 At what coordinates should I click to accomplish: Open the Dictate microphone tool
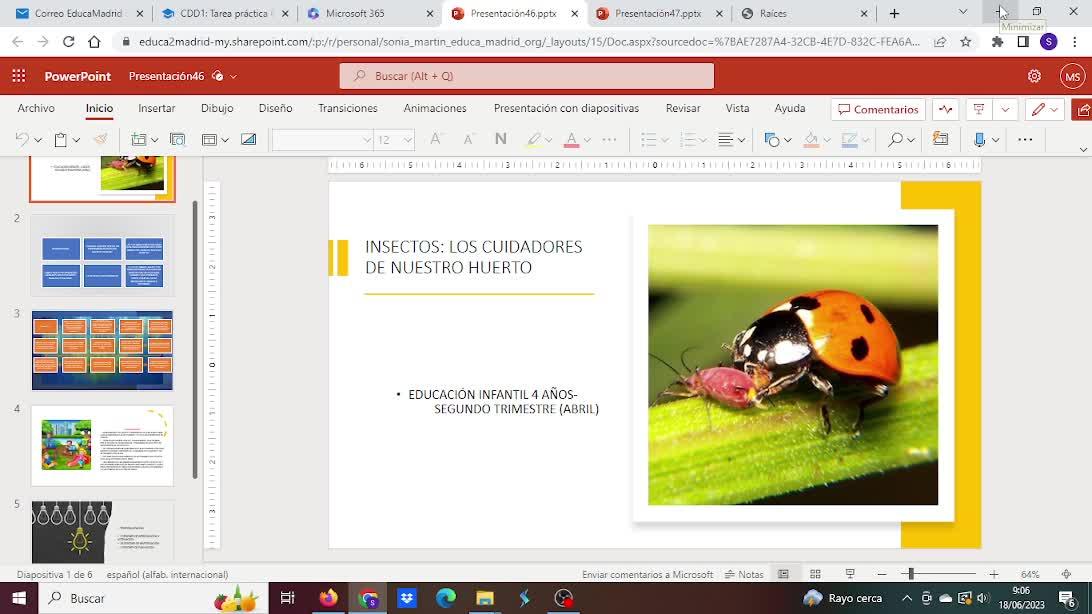[x=980, y=140]
